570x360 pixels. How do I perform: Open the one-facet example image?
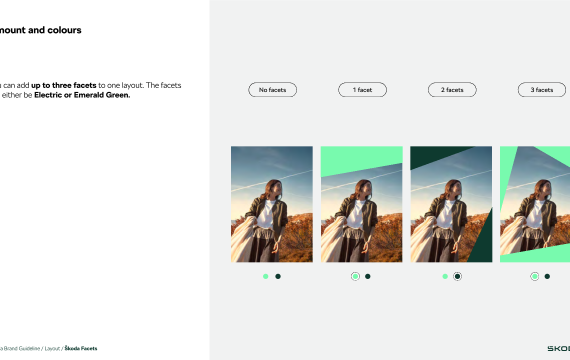coord(361,204)
